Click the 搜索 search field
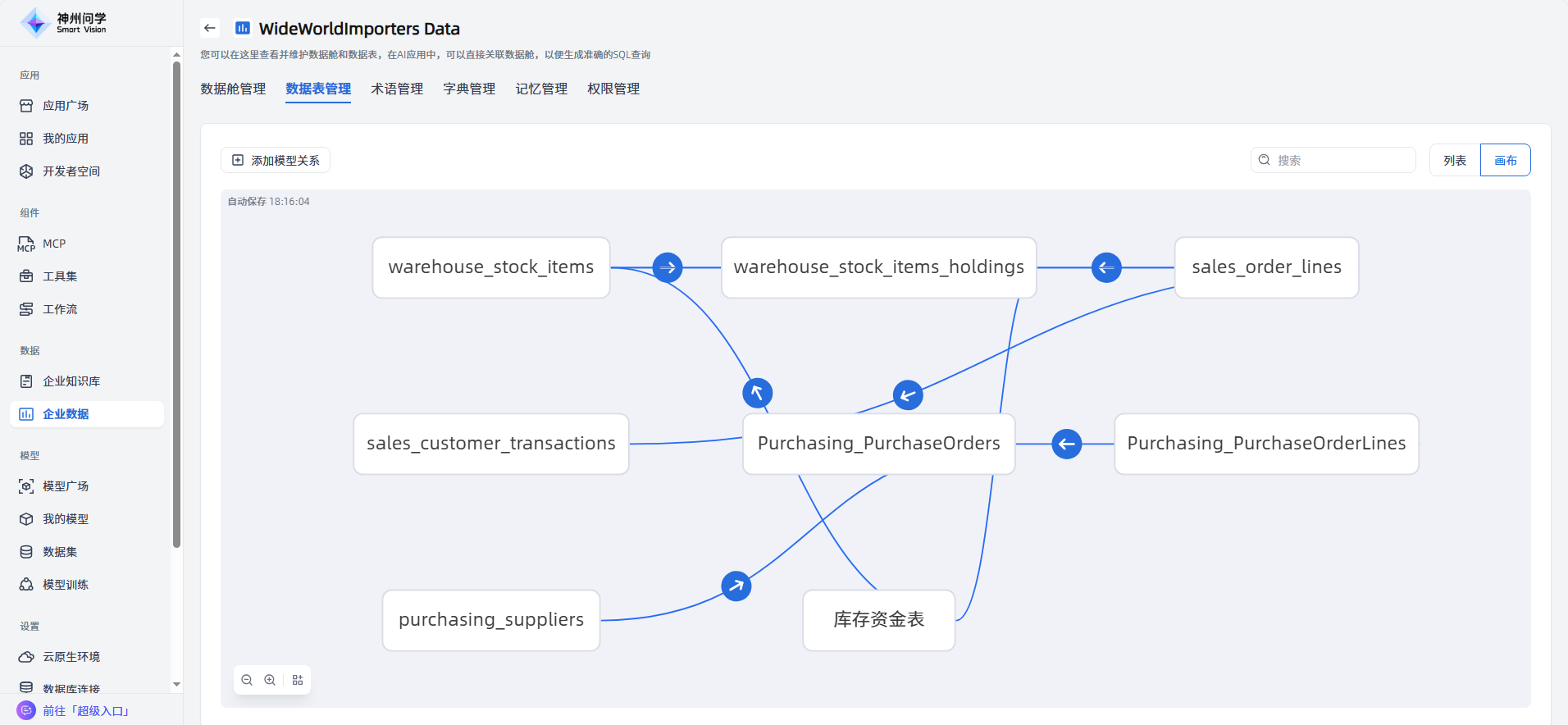The image size is (1568, 725). (1342, 160)
